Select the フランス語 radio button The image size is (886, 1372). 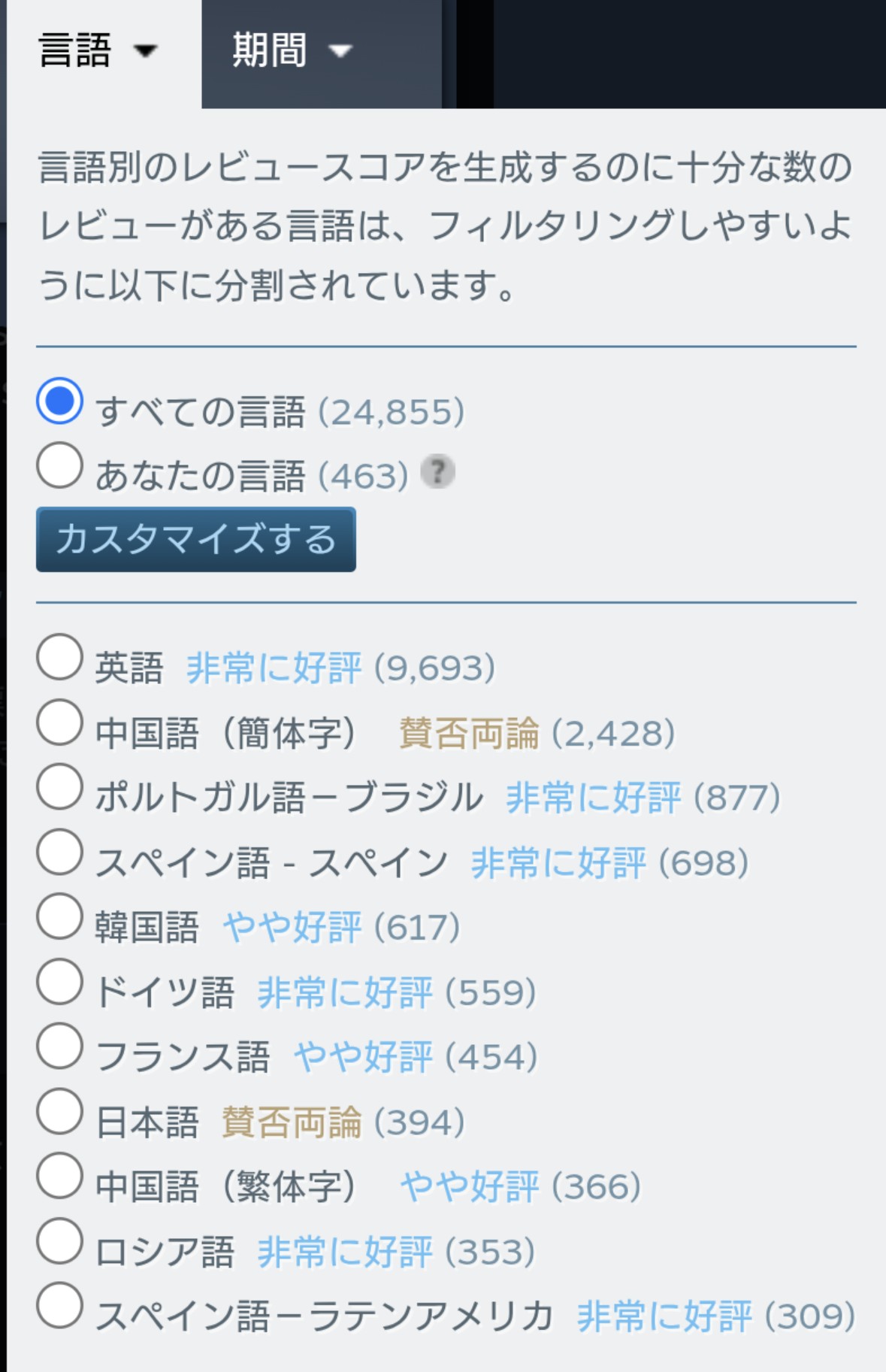click(59, 1046)
